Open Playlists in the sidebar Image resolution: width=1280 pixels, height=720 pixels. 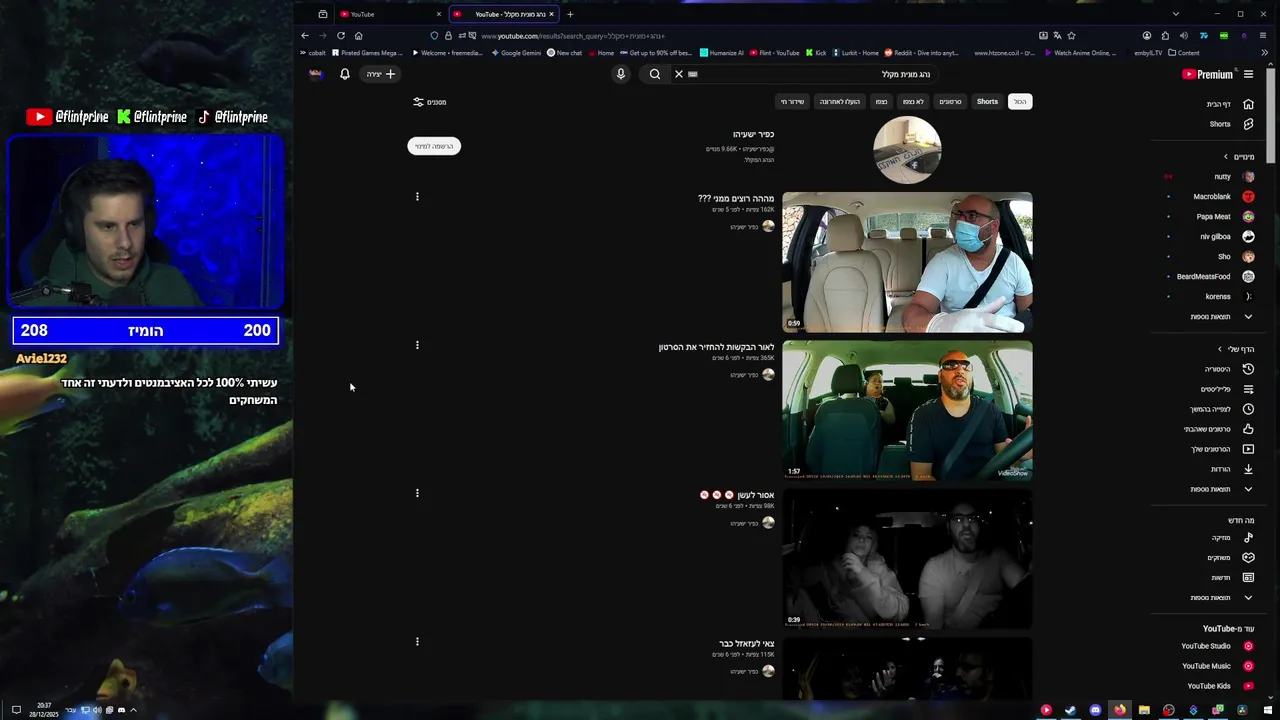[x=1228, y=389]
